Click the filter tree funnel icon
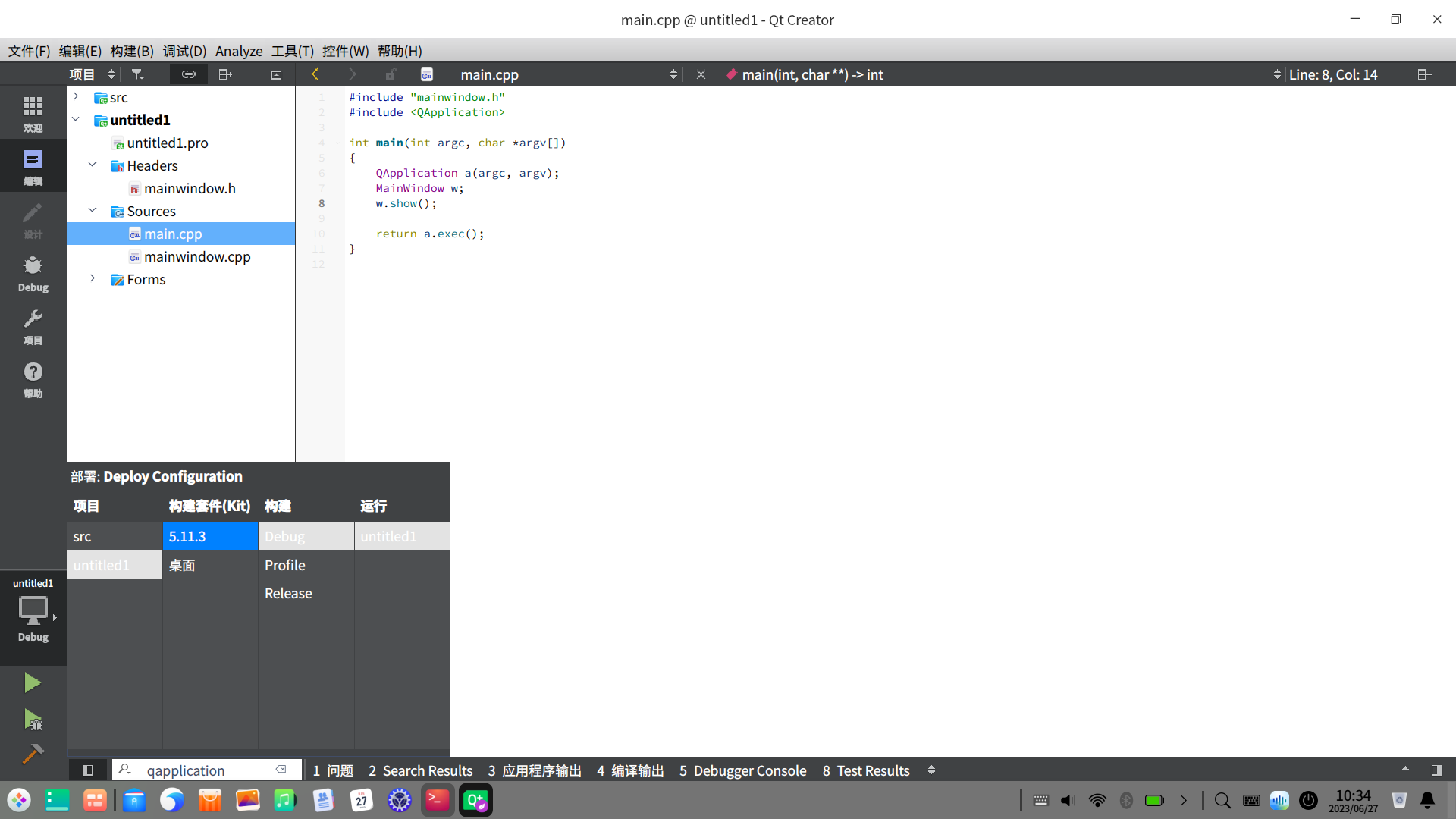This screenshot has height=819, width=1456. (137, 74)
